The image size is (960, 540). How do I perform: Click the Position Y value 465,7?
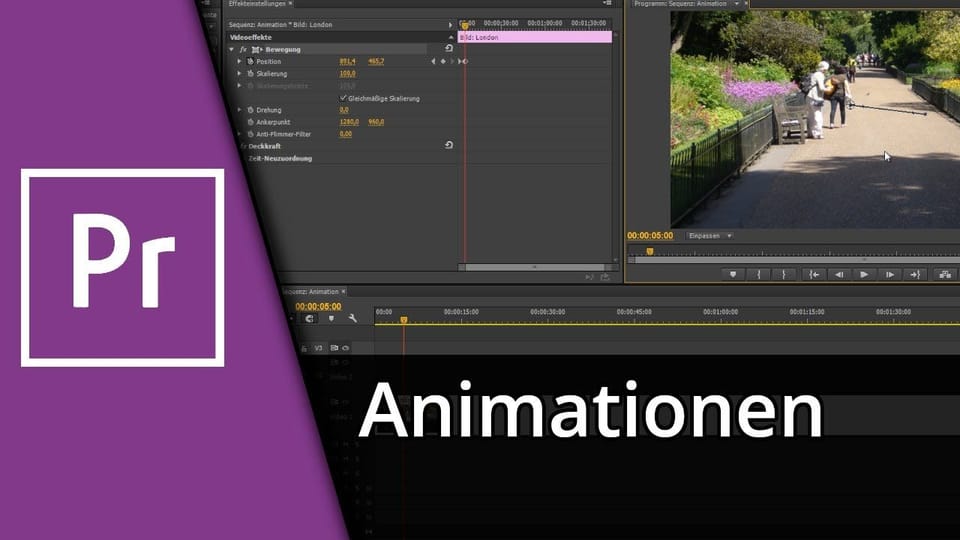pos(376,61)
